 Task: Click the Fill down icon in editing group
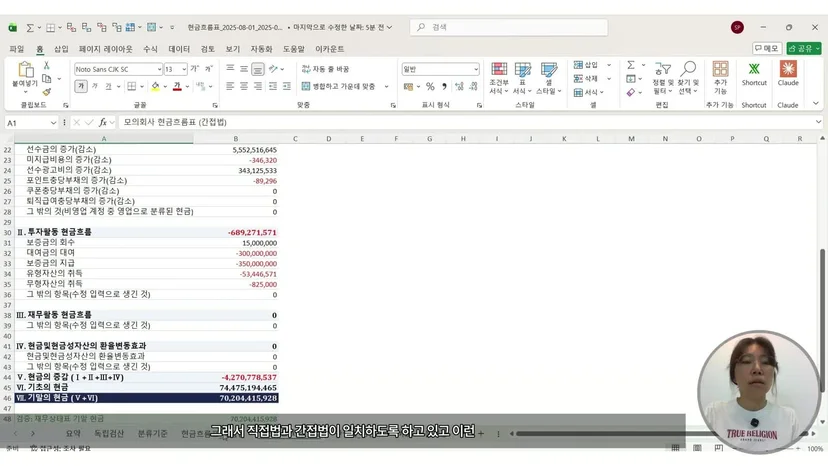(x=631, y=79)
